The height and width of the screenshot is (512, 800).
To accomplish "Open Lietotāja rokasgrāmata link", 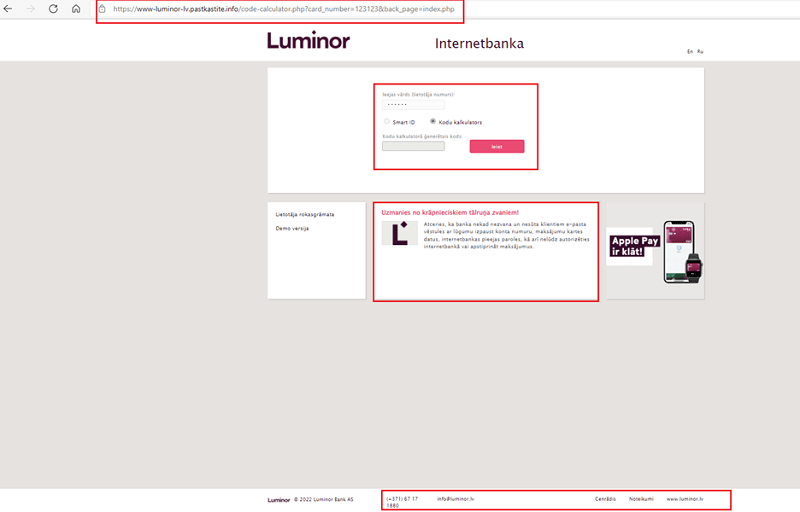I will (x=305, y=215).
